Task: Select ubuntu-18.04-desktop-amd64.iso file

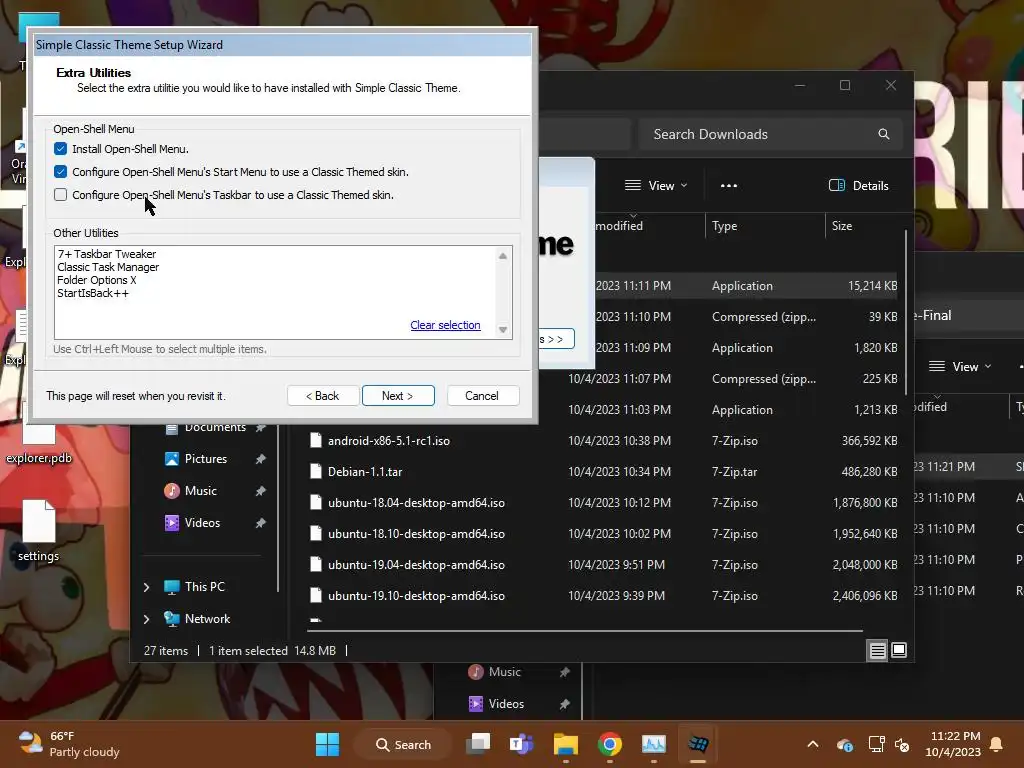Action: coord(416,503)
